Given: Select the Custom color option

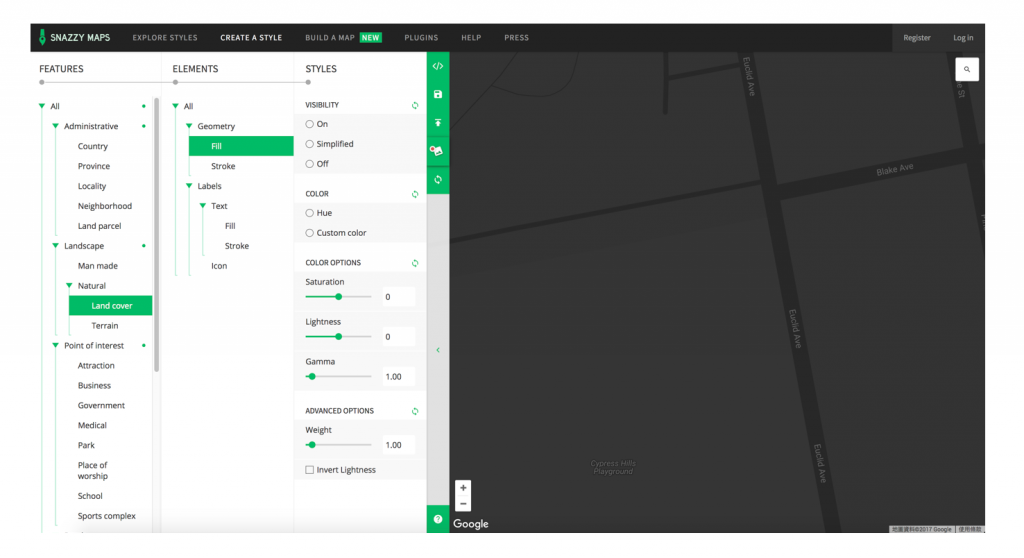Looking at the screenshot, I should pos(310,233).
